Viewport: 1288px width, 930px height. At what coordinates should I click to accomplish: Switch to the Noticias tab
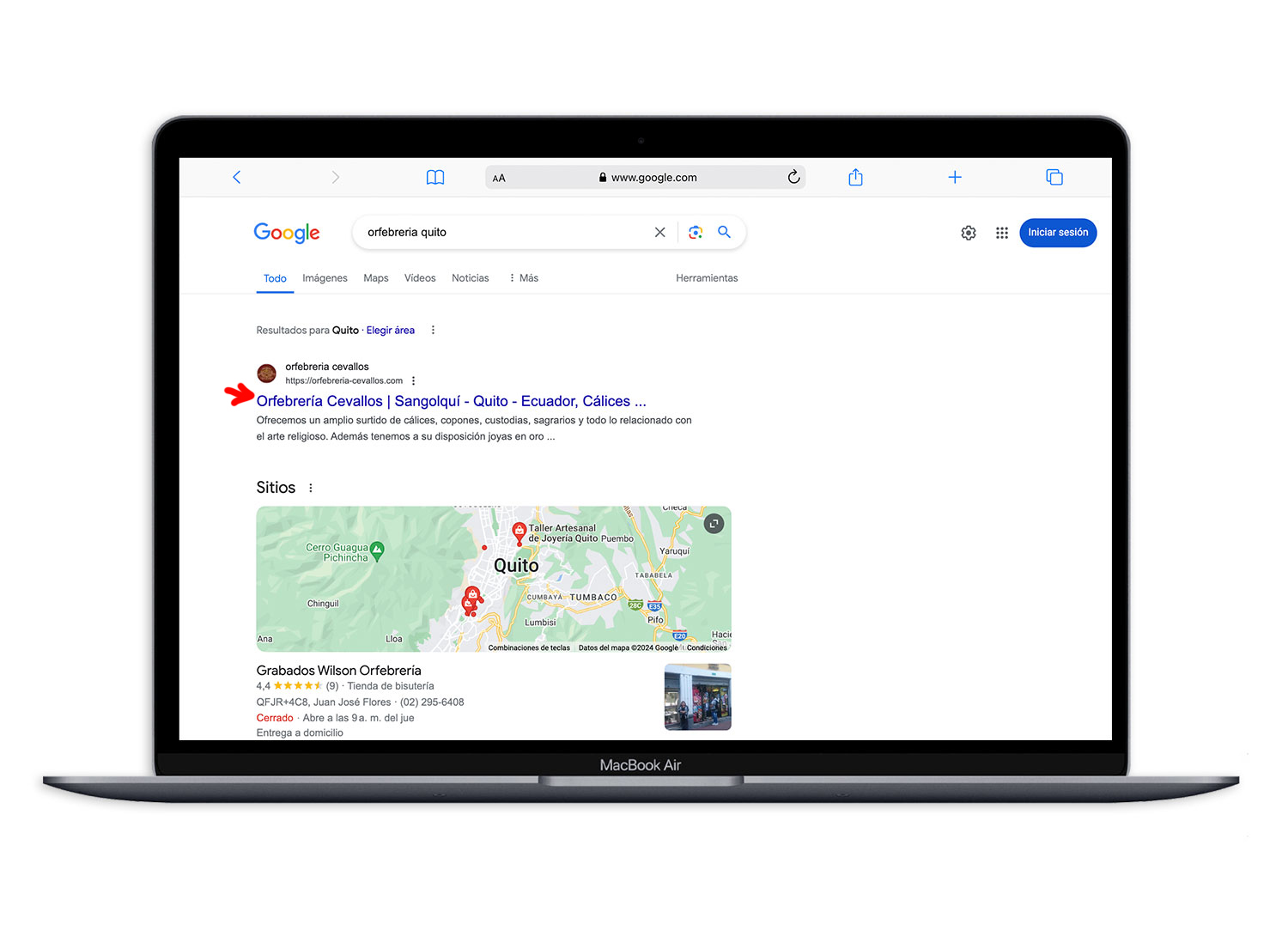(x=470, y=278)
